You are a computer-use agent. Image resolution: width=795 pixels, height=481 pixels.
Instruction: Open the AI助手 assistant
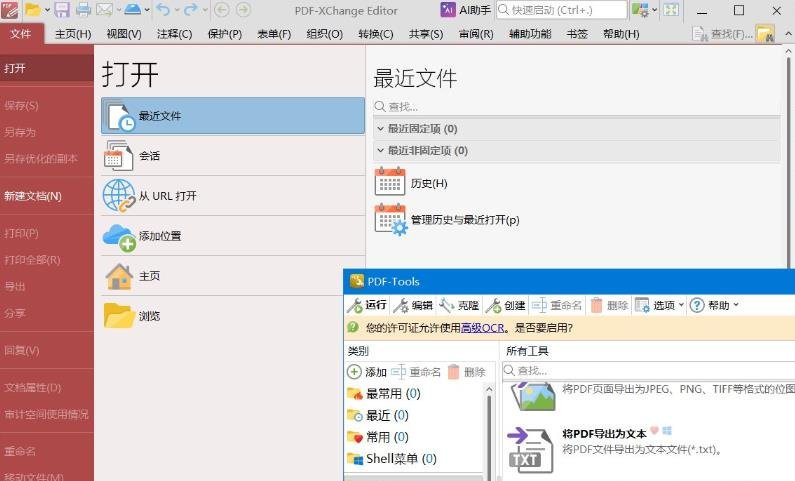click(x=465, y=10)
